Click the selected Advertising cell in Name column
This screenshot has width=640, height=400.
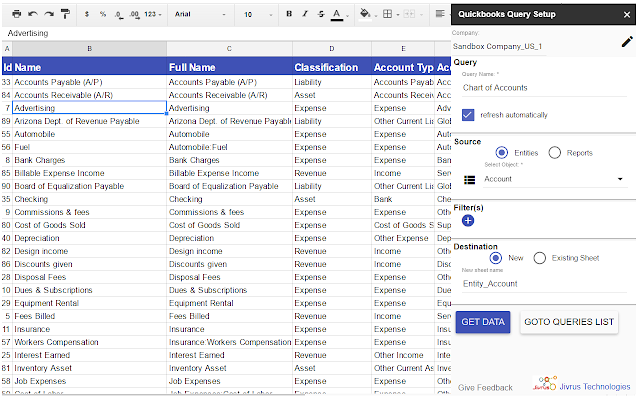point(89,108)
